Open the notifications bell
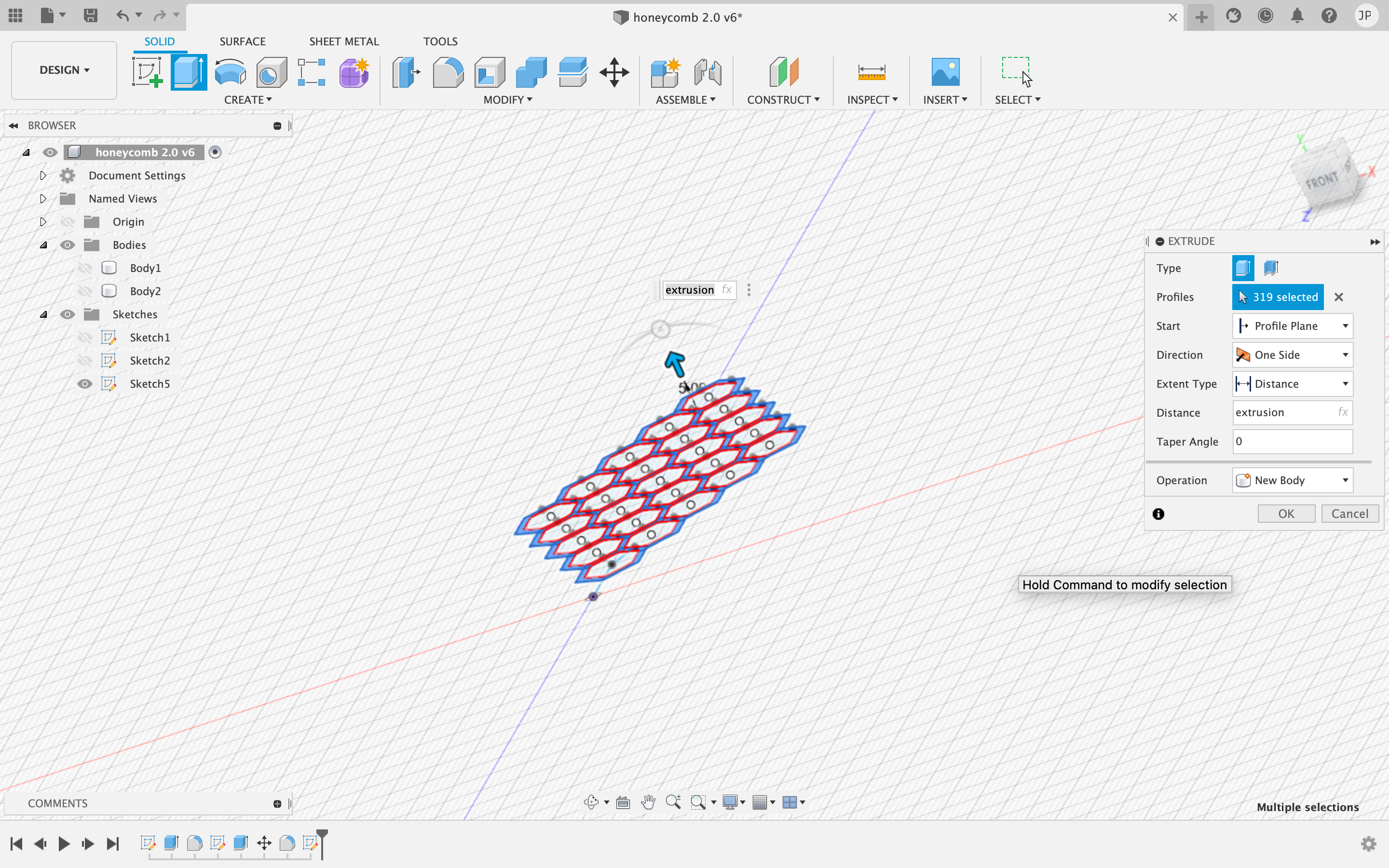1389x868 pixels. point(1297,15)
